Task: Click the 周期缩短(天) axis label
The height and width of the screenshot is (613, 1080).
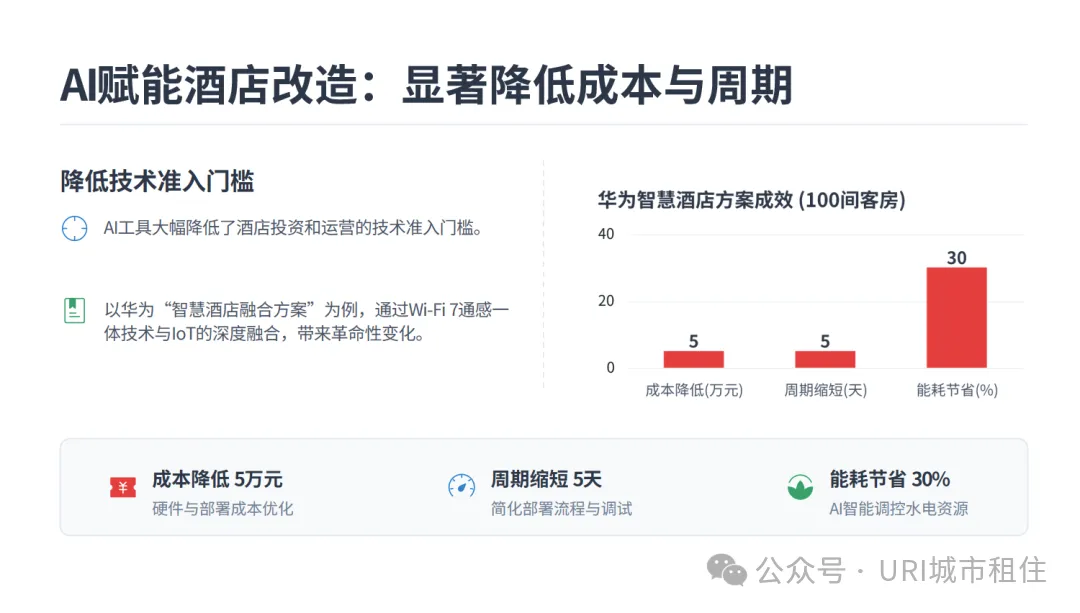Action: pyautogui.click(x=825, y=391)
